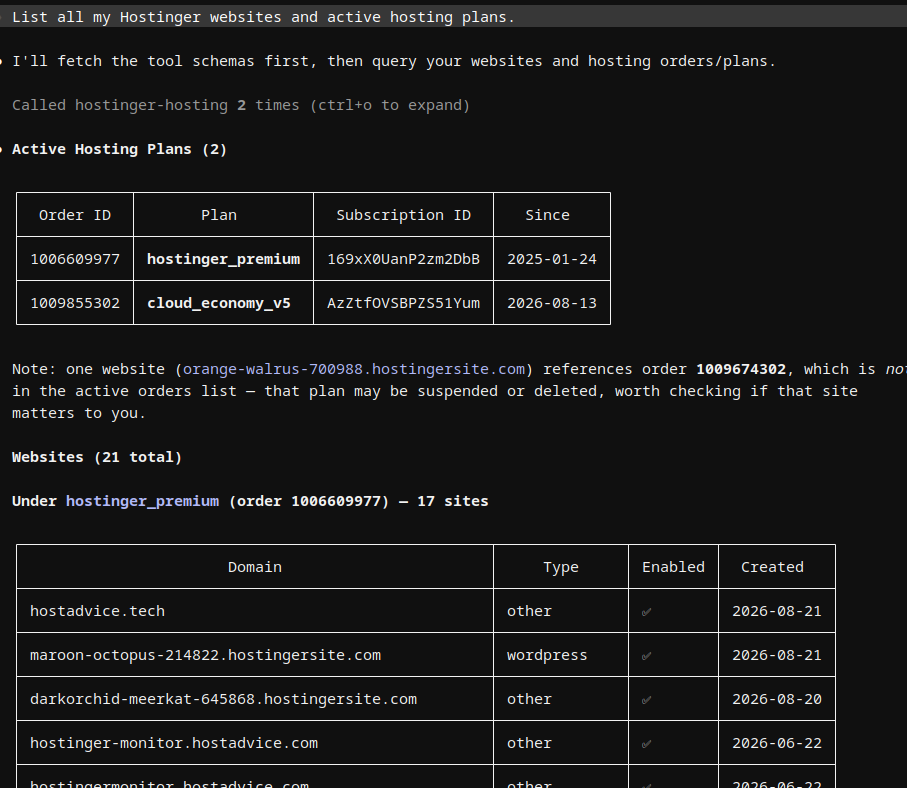Image resolution: width=907 pixels, height=788 pixels.
Task: Select order ID 1006609977 cell
Action: [75, 259]
